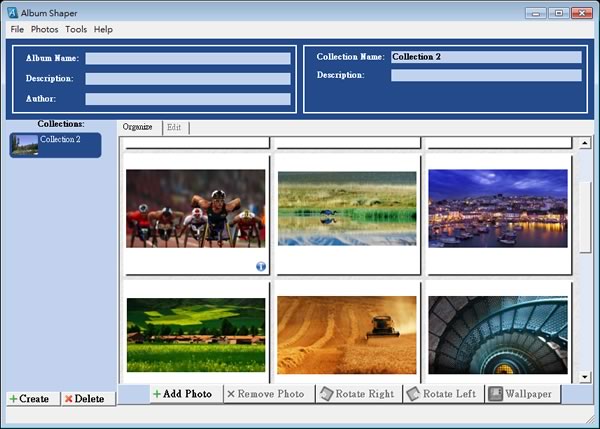Click the Collection Name field showing Collection 2
The height and width of the screenshot is (429, 600).
[x=486, y=57]
